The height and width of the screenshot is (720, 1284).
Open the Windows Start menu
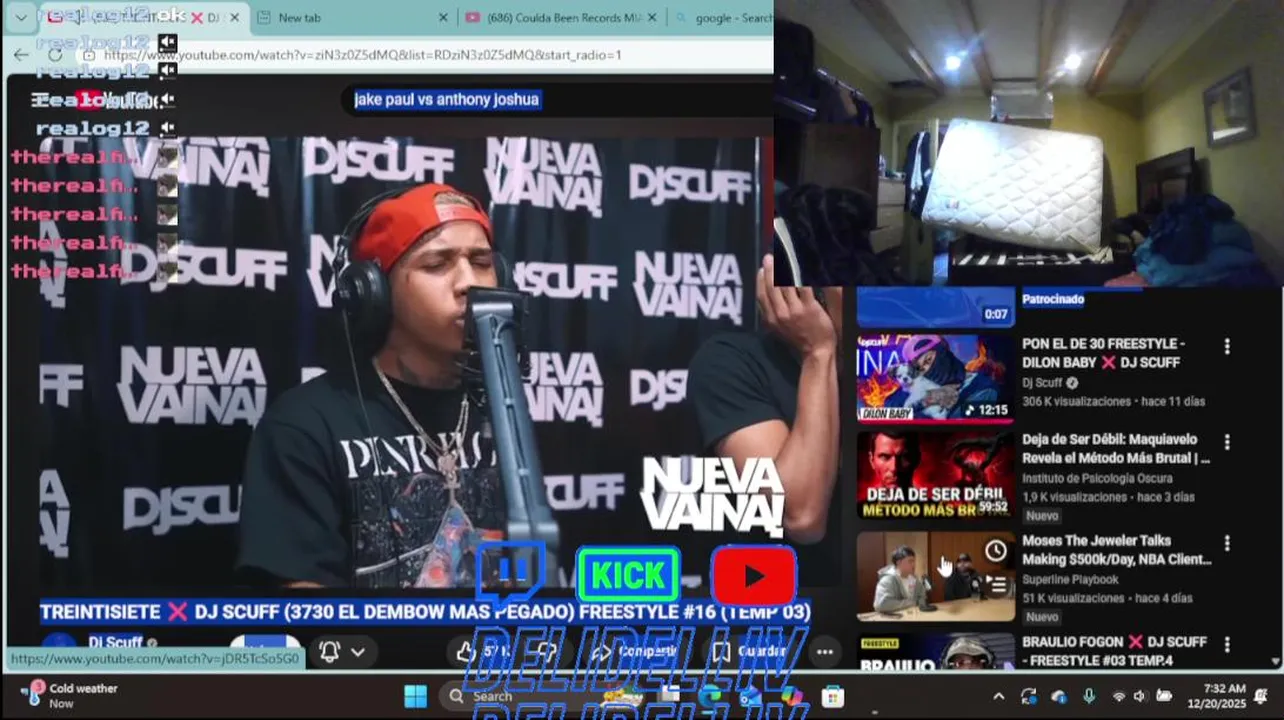pos(415,696)
